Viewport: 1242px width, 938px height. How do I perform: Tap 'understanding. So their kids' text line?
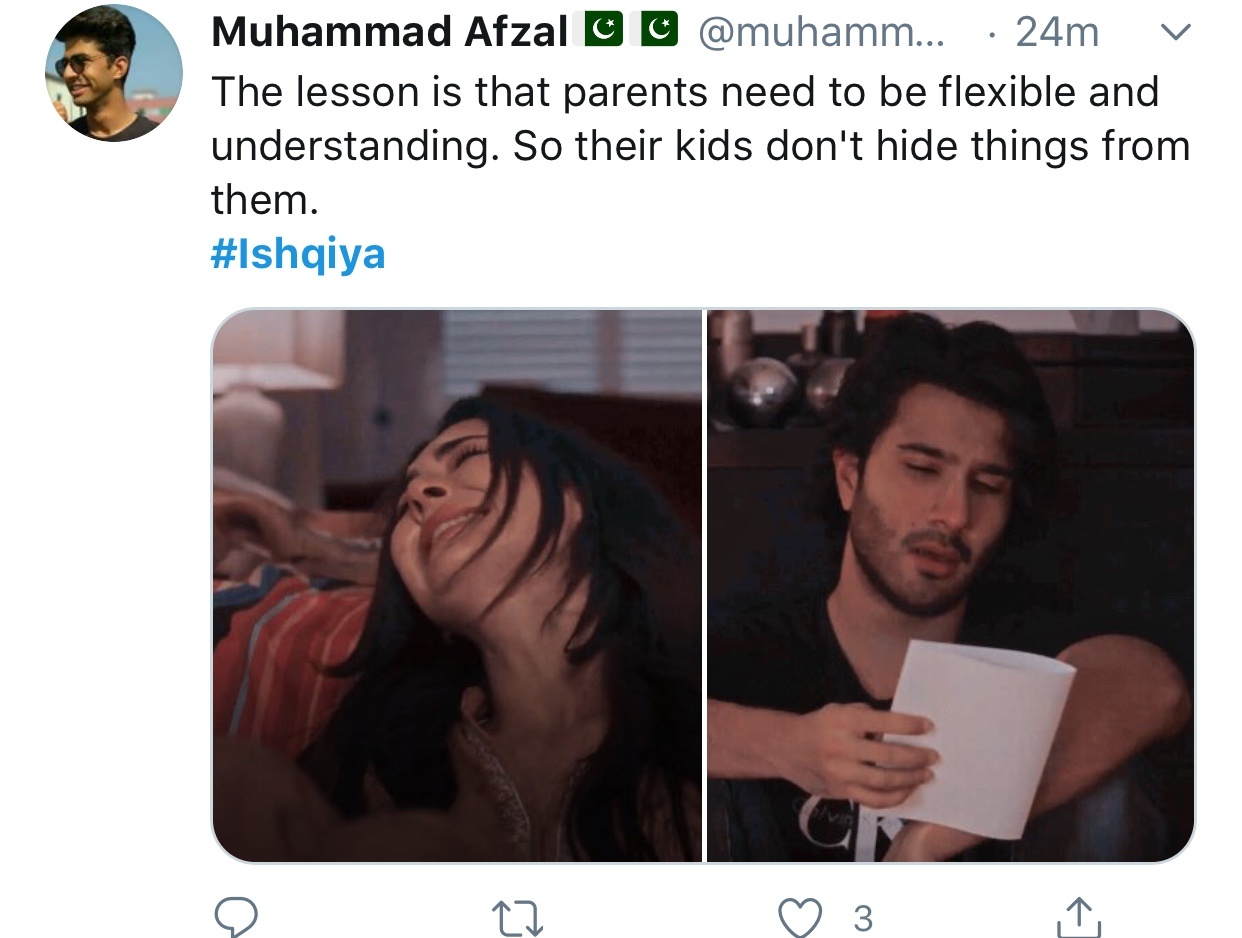[700, 147]
